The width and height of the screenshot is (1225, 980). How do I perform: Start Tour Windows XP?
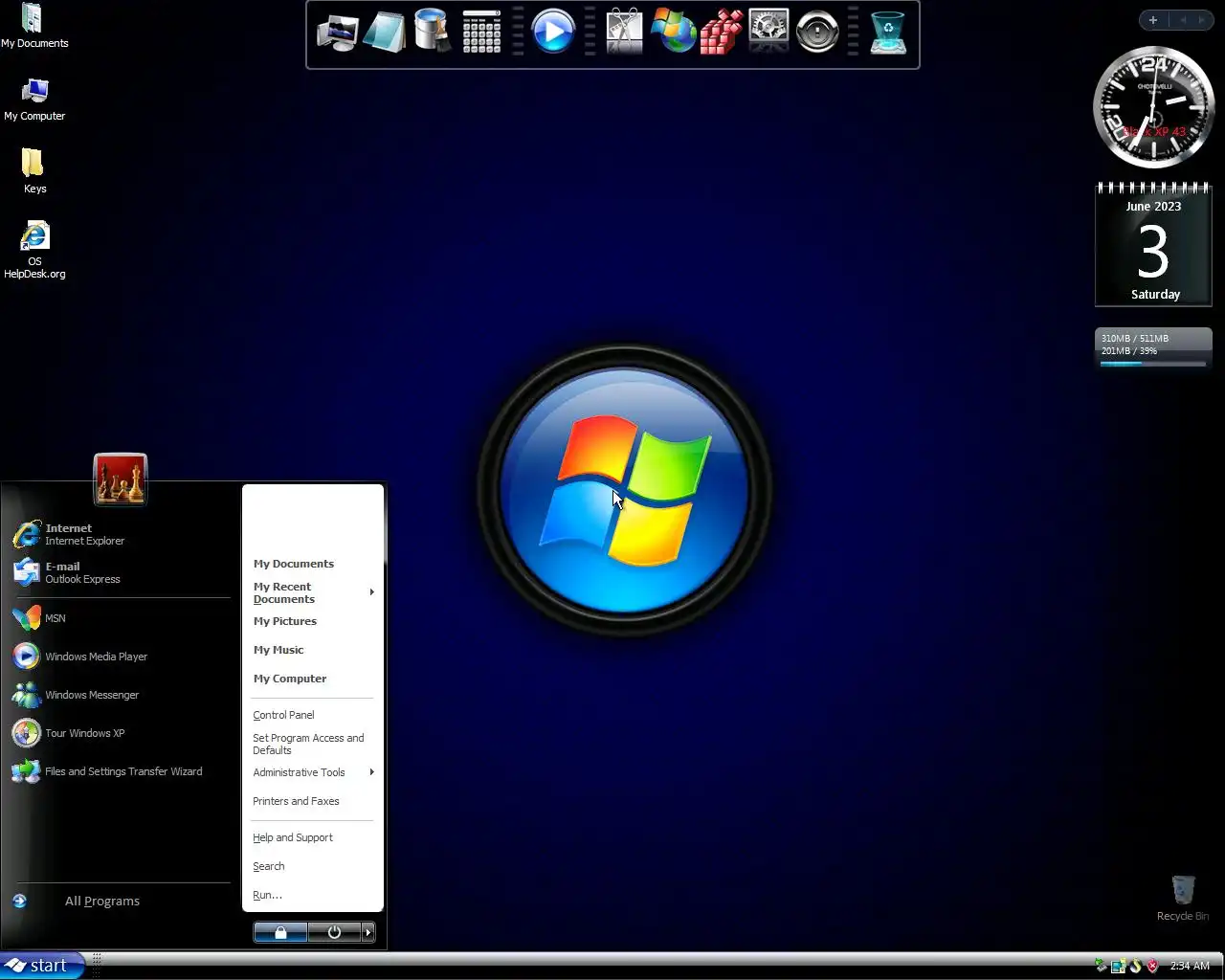tap(121, 733)
